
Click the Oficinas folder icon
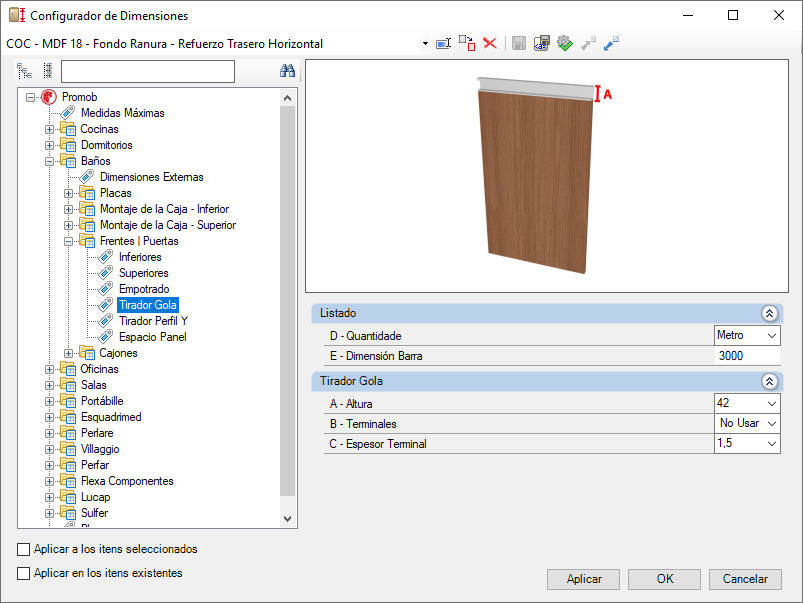68,369
